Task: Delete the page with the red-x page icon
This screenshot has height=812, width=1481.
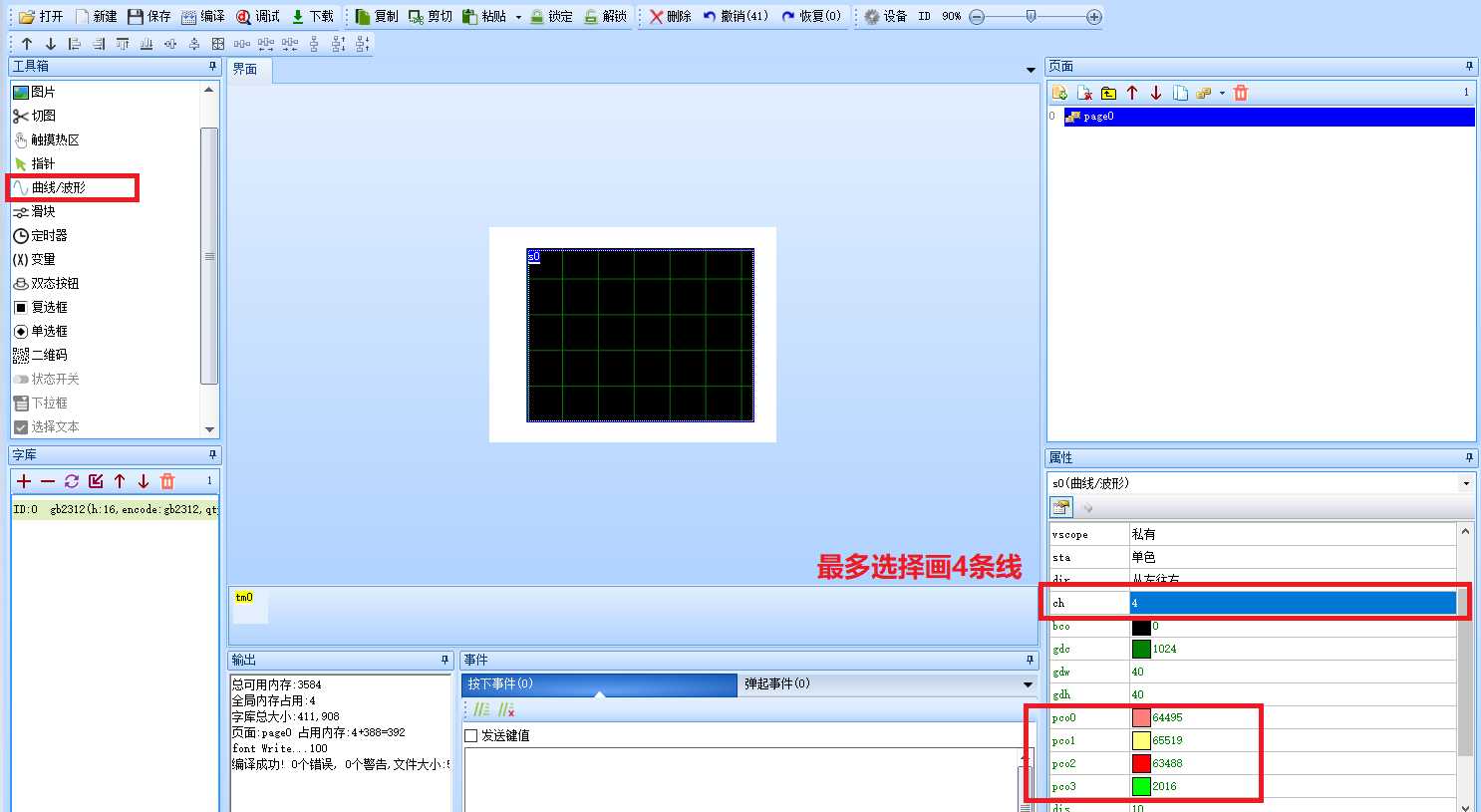Action: coord(1084,93)
